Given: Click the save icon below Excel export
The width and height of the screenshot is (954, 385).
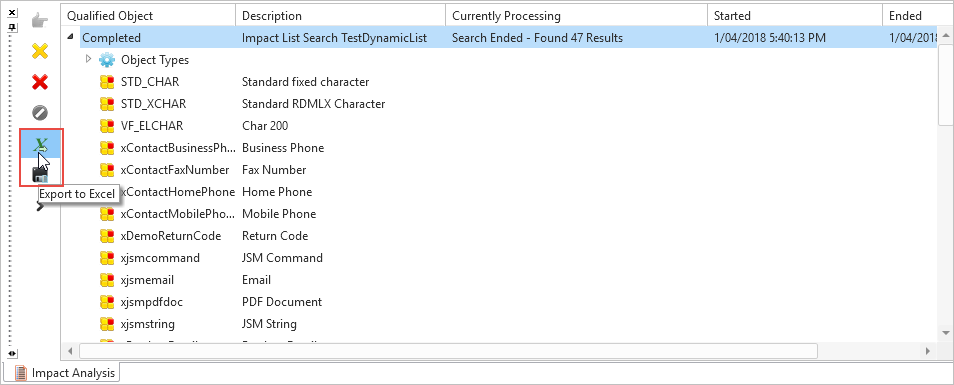Looking at the screenshot, I should (40, 175).
